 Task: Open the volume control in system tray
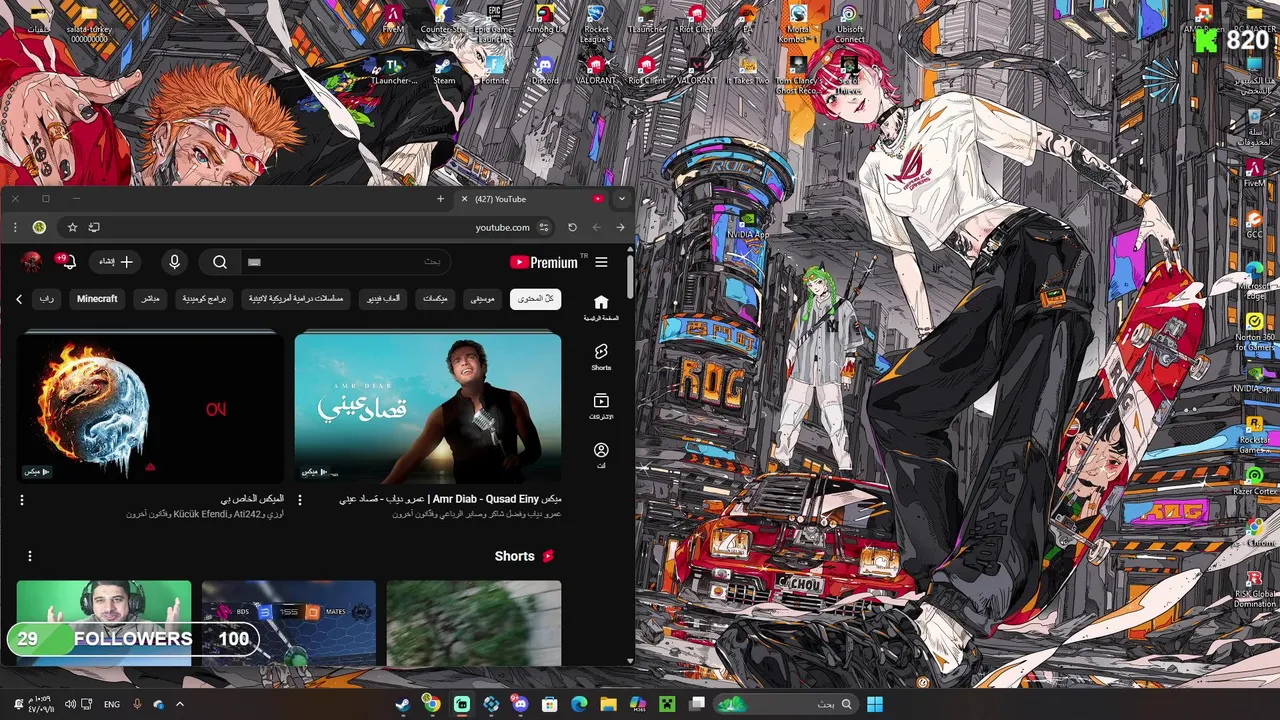click(70, 704)
